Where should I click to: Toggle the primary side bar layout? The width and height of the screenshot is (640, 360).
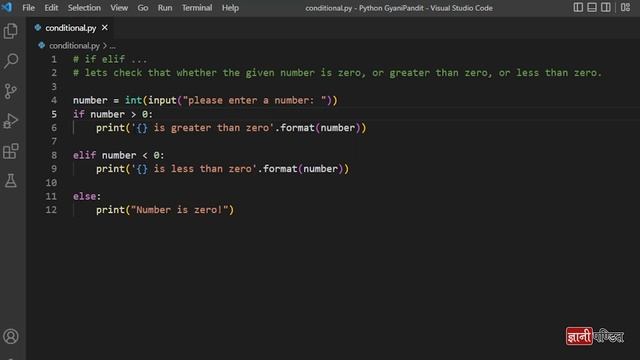[578, 7]
